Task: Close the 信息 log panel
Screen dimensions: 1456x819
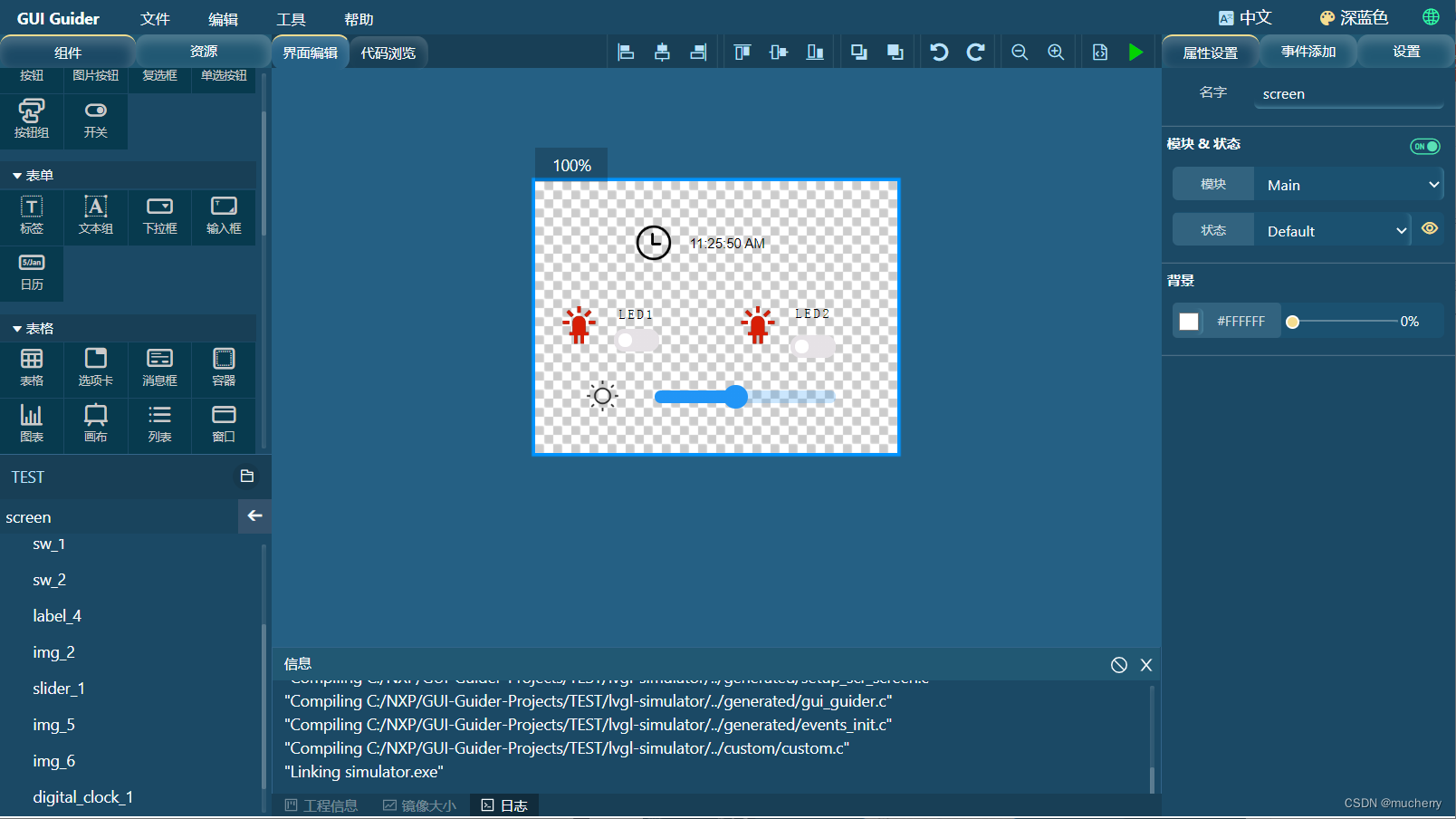Action: [x=1146, y=665]
